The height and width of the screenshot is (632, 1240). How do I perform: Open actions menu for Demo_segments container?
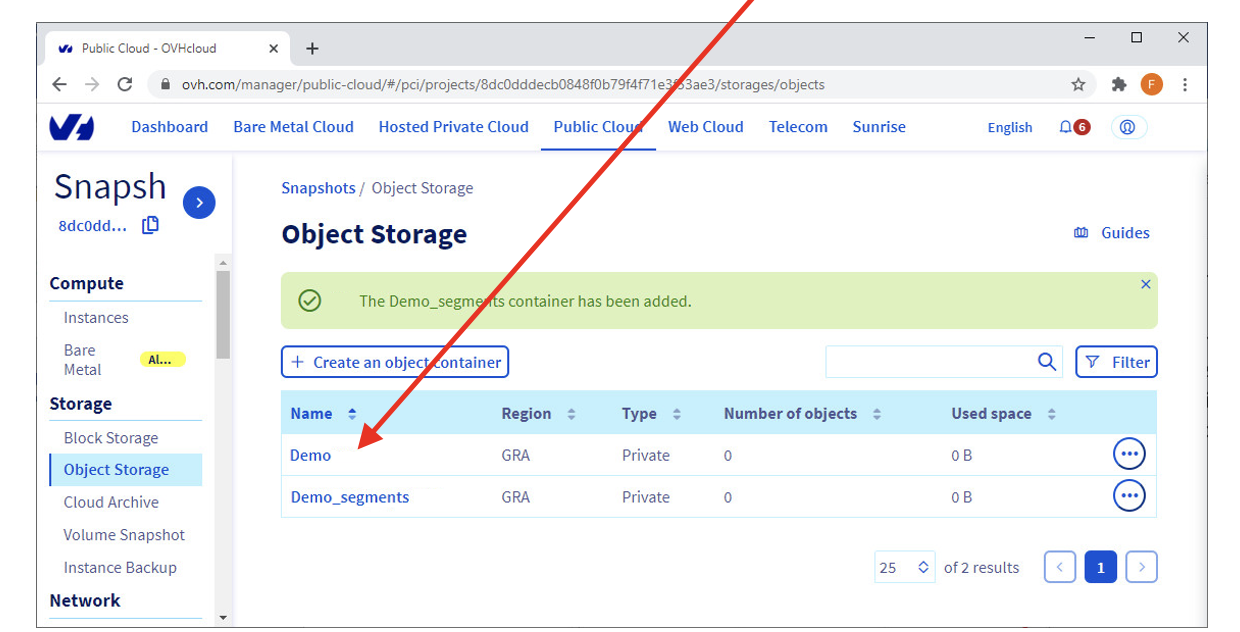pyautogui.click(x=1129, y=496)
